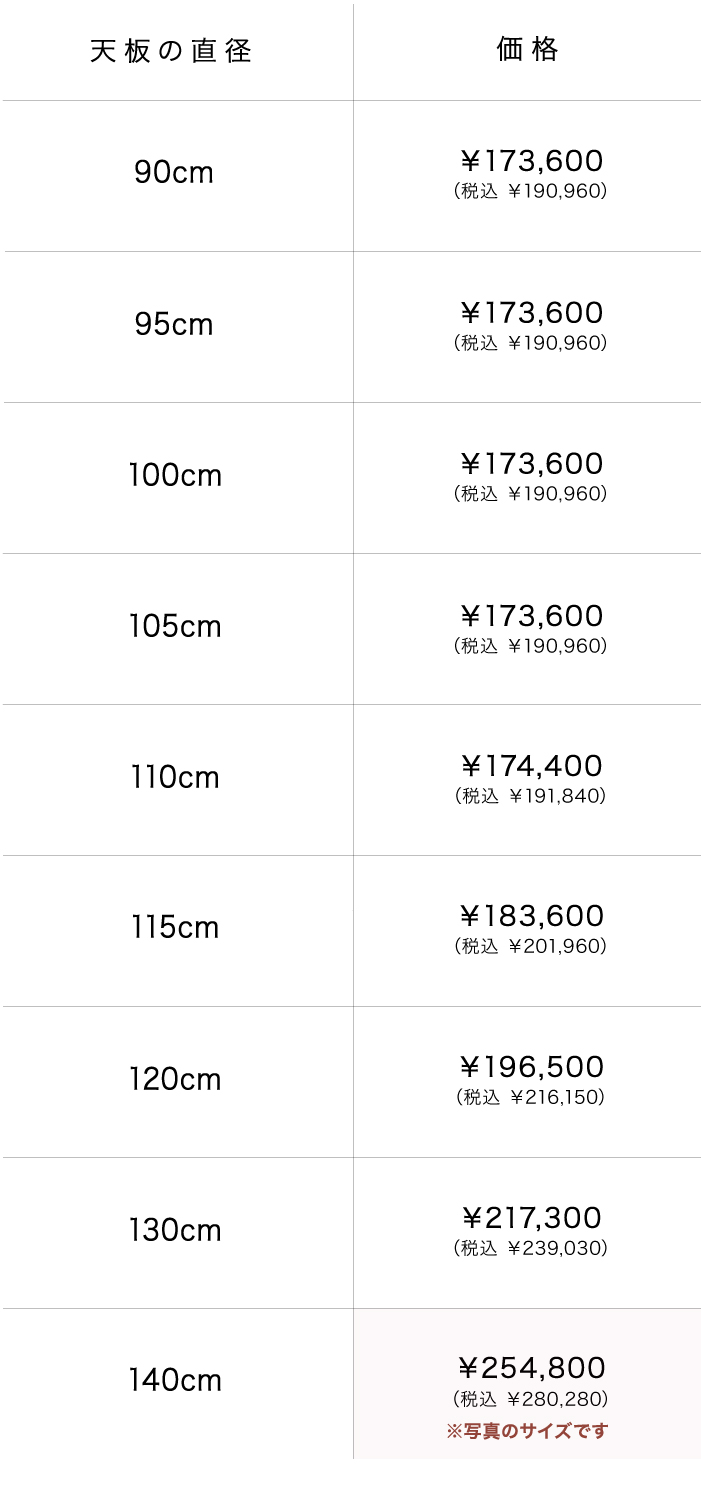Click the ¥174,400 price
Image resolution: width=701 pixels, height=1506 pixels.
531,766
